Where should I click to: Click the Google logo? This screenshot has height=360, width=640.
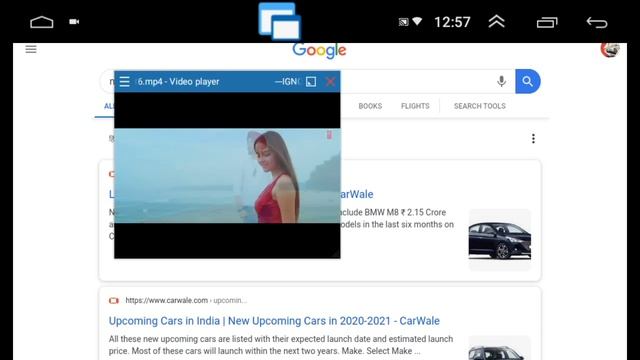(x=319, y=50)
